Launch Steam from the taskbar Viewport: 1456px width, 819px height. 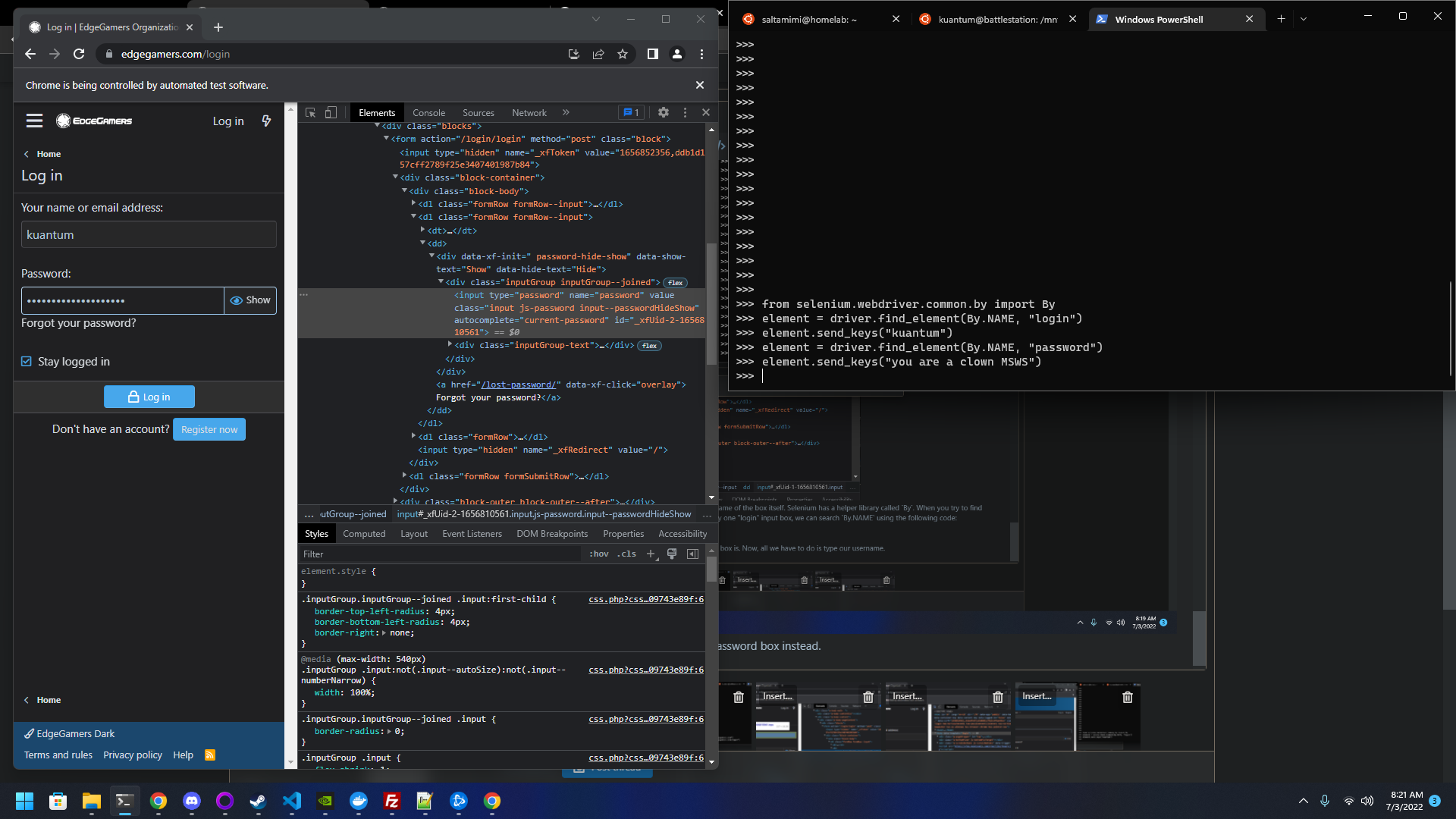259,801
